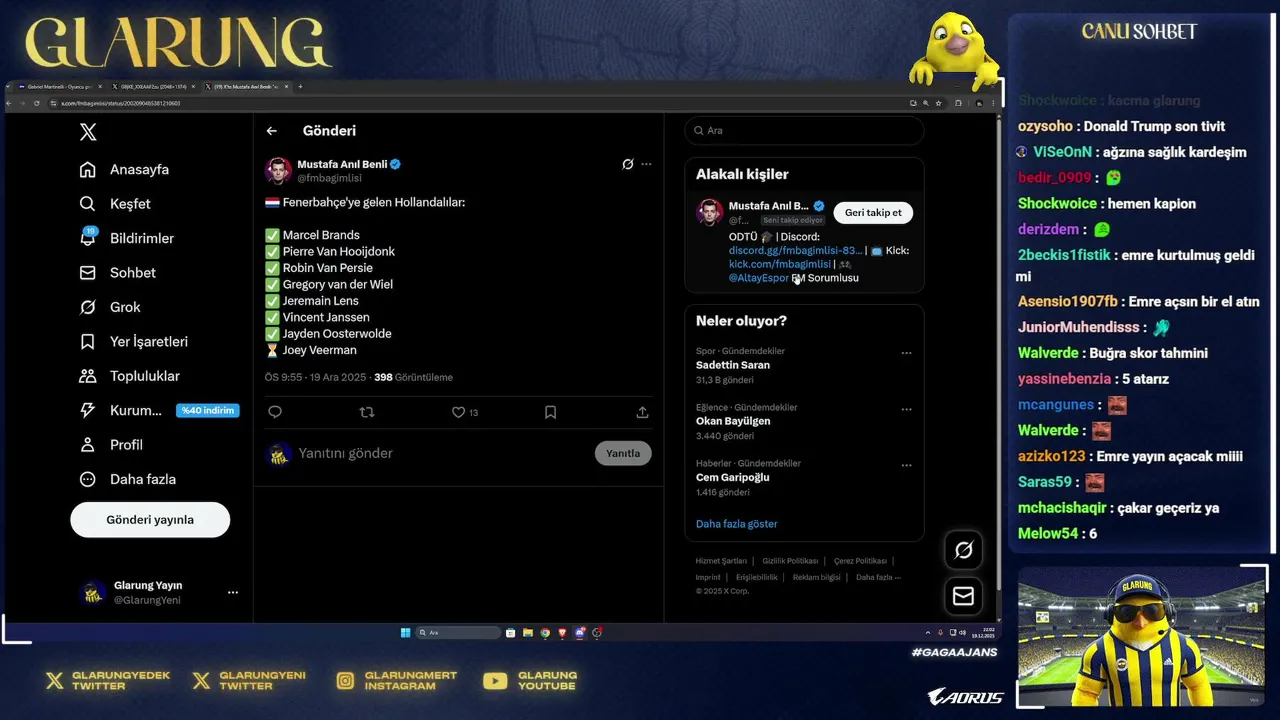Viewport: 1280px width, 720px height.
Task: Click the @fmbagimlisi handle on the post
Action: pos(329,178)
